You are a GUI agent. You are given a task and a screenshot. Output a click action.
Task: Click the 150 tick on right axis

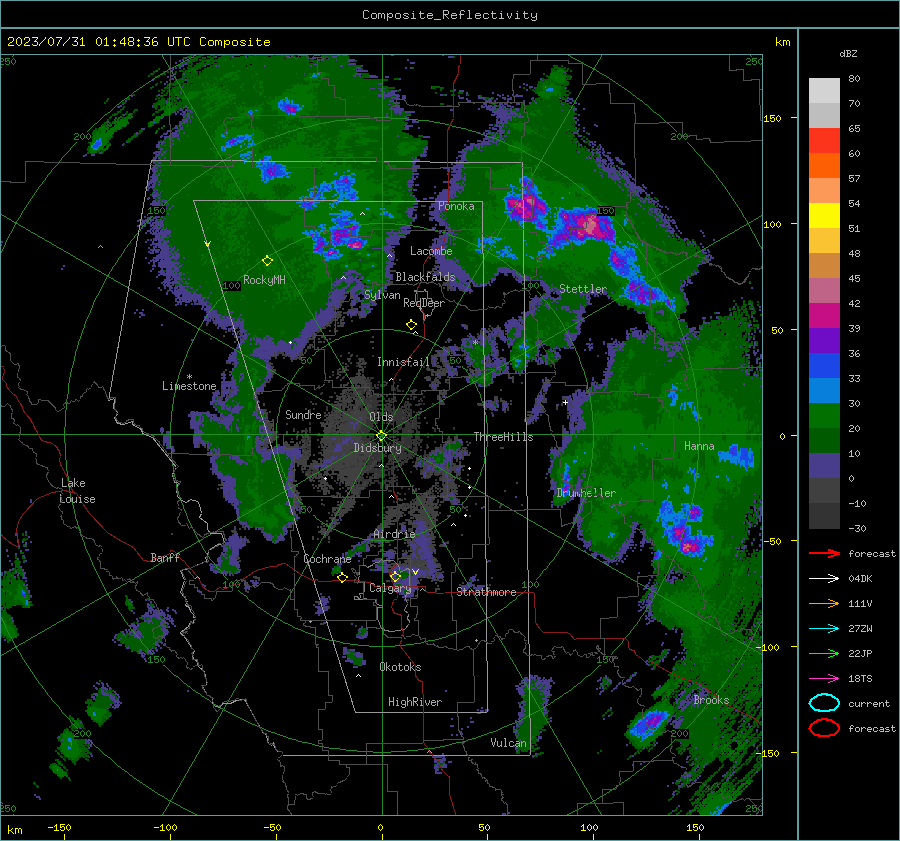point(772,118)
